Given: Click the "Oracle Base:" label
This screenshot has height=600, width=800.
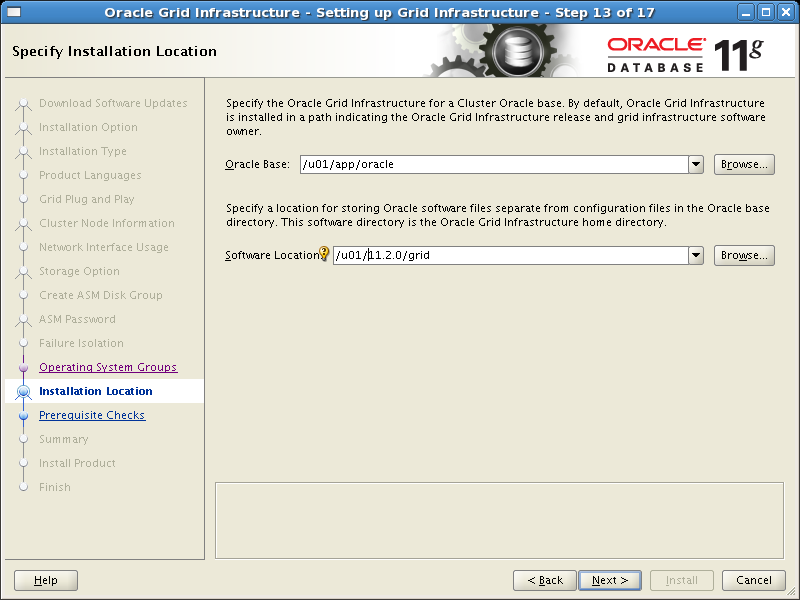Looking at the screenshot, I should point(257,164).
